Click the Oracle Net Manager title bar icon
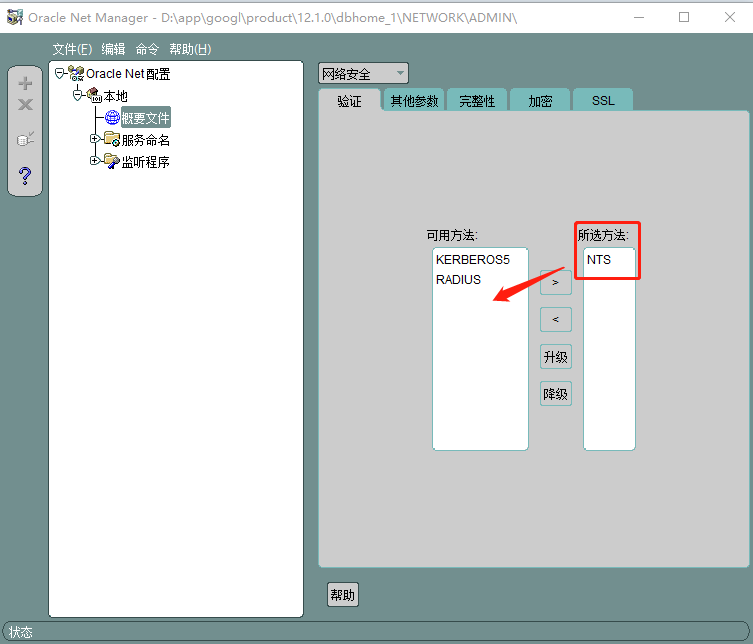The height and width of the screenshot is (644, 753). 14,17
